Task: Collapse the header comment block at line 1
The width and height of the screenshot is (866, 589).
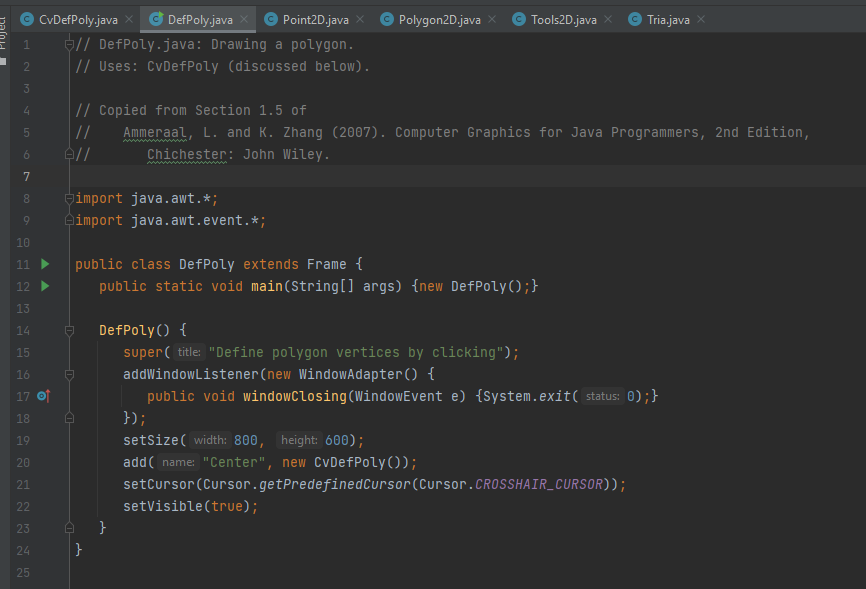Action: 69,44
